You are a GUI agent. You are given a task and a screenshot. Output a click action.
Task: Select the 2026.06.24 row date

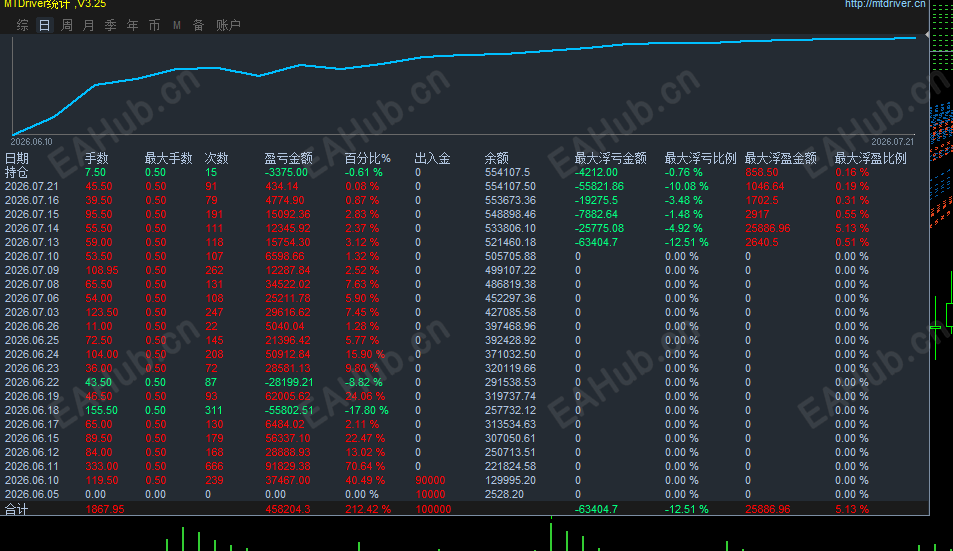32,354
